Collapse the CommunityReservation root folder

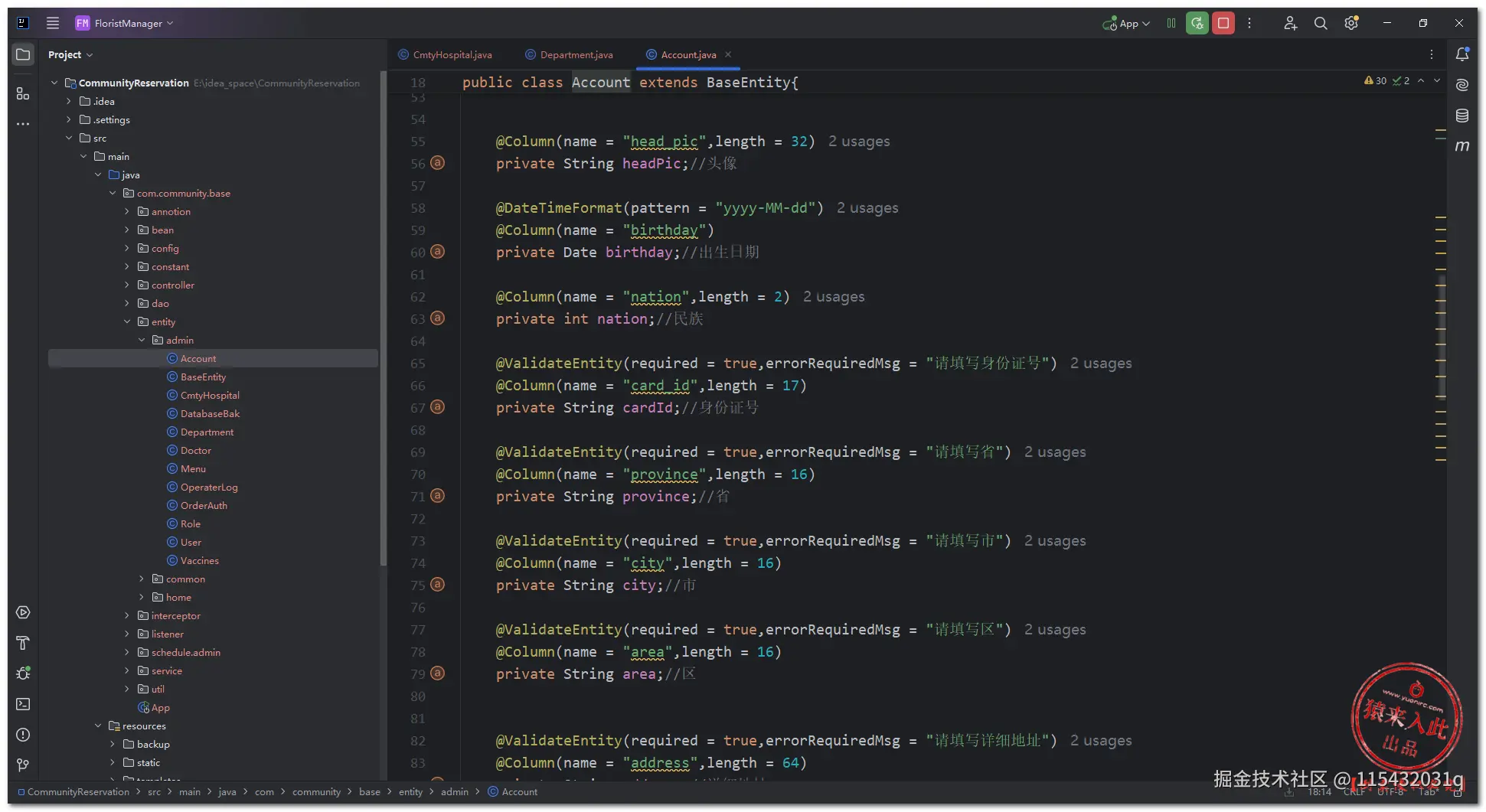(54, 83)
